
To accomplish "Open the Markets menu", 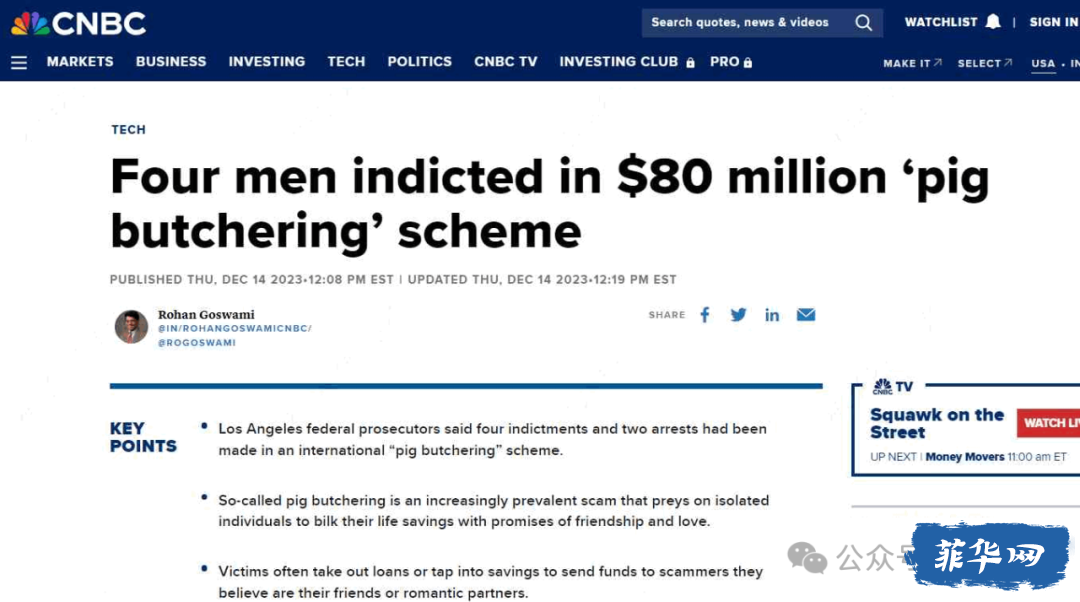I will point(80,62).
